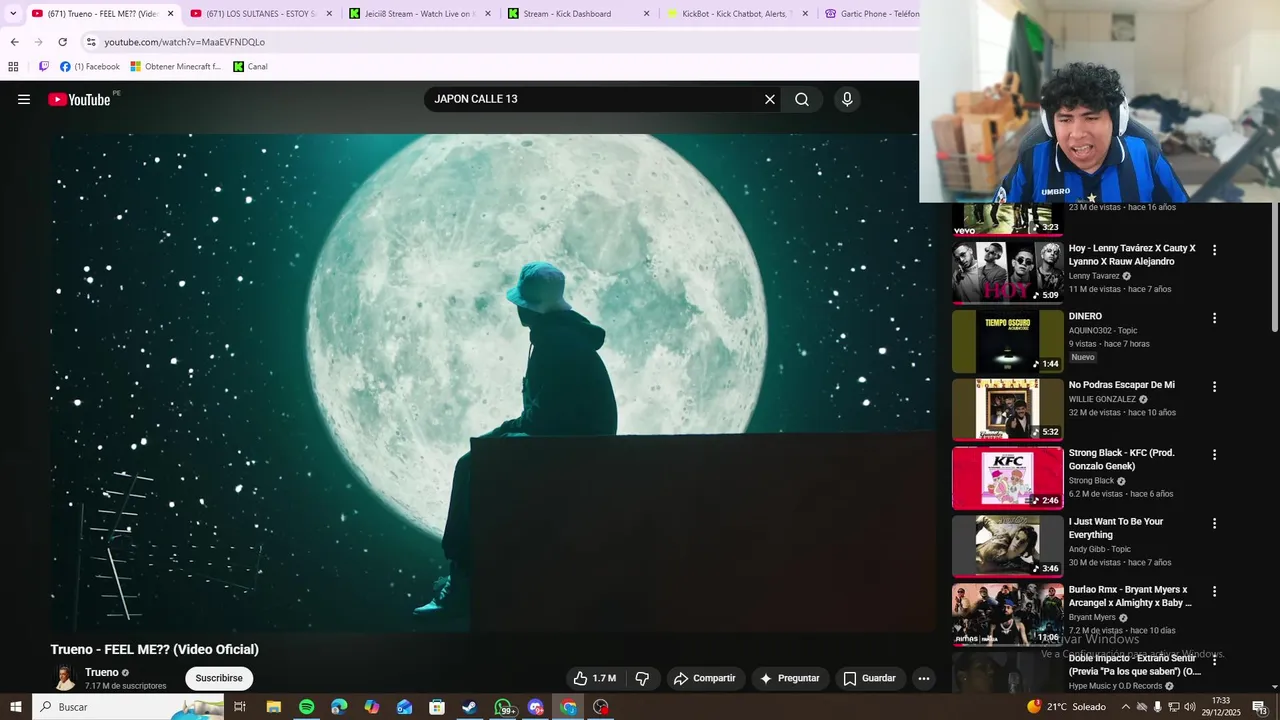Open Discord from taskbar

(536, 707)
